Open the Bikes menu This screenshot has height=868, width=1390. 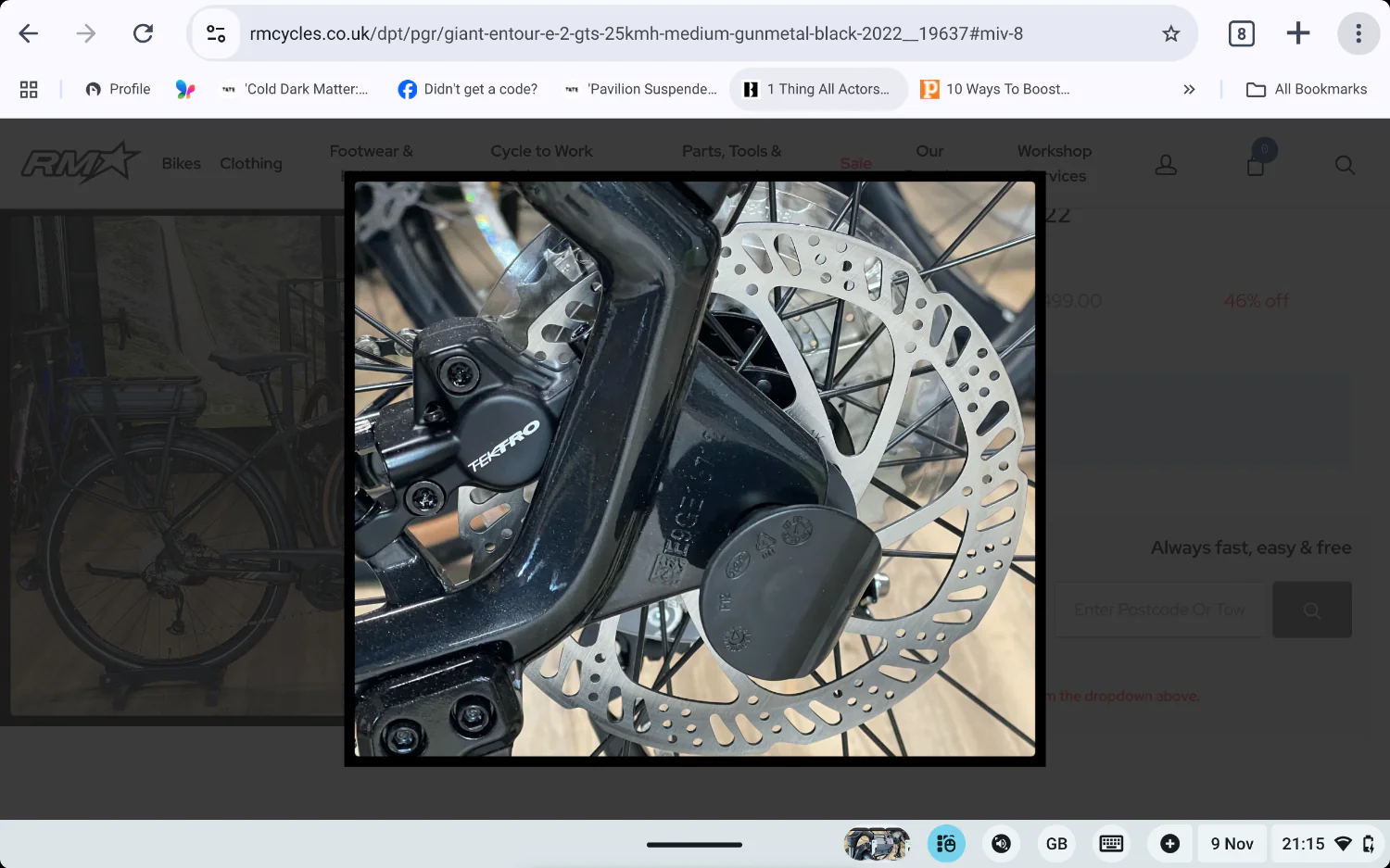click(182, 163)
